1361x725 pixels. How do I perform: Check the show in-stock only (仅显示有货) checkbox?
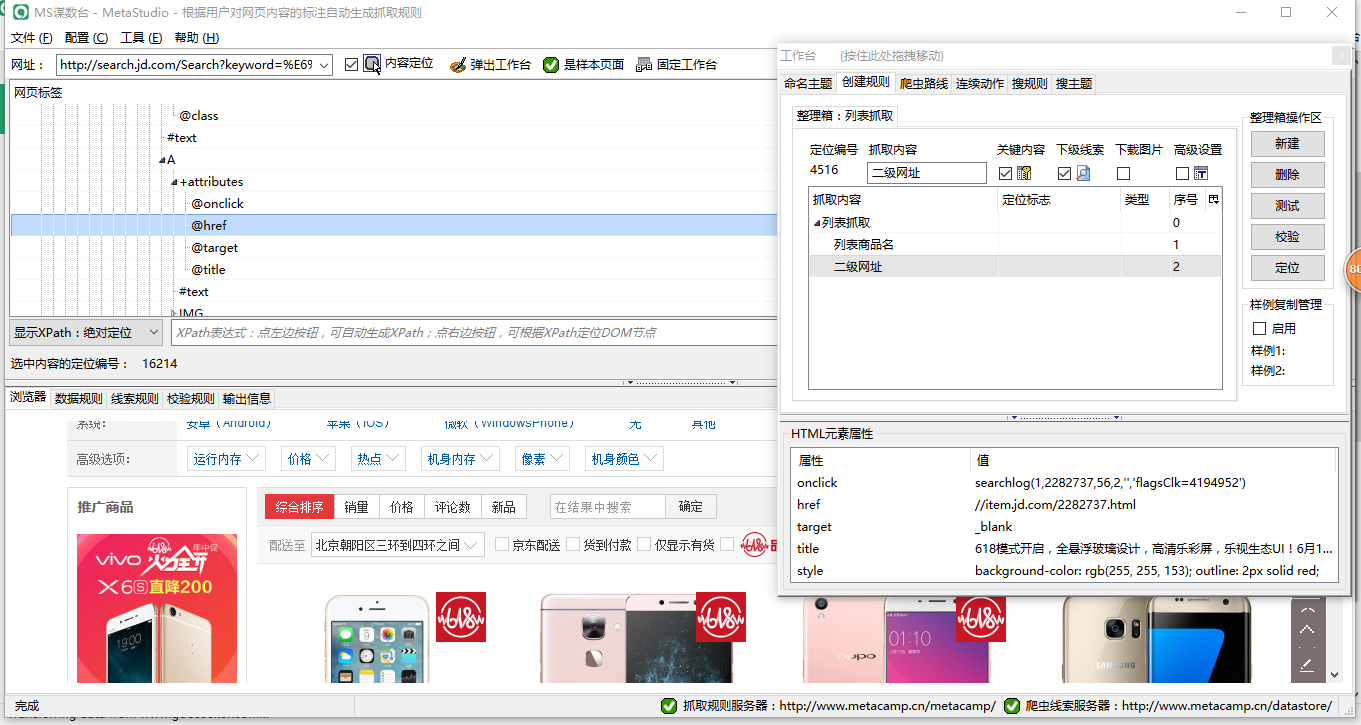(644, 545)
